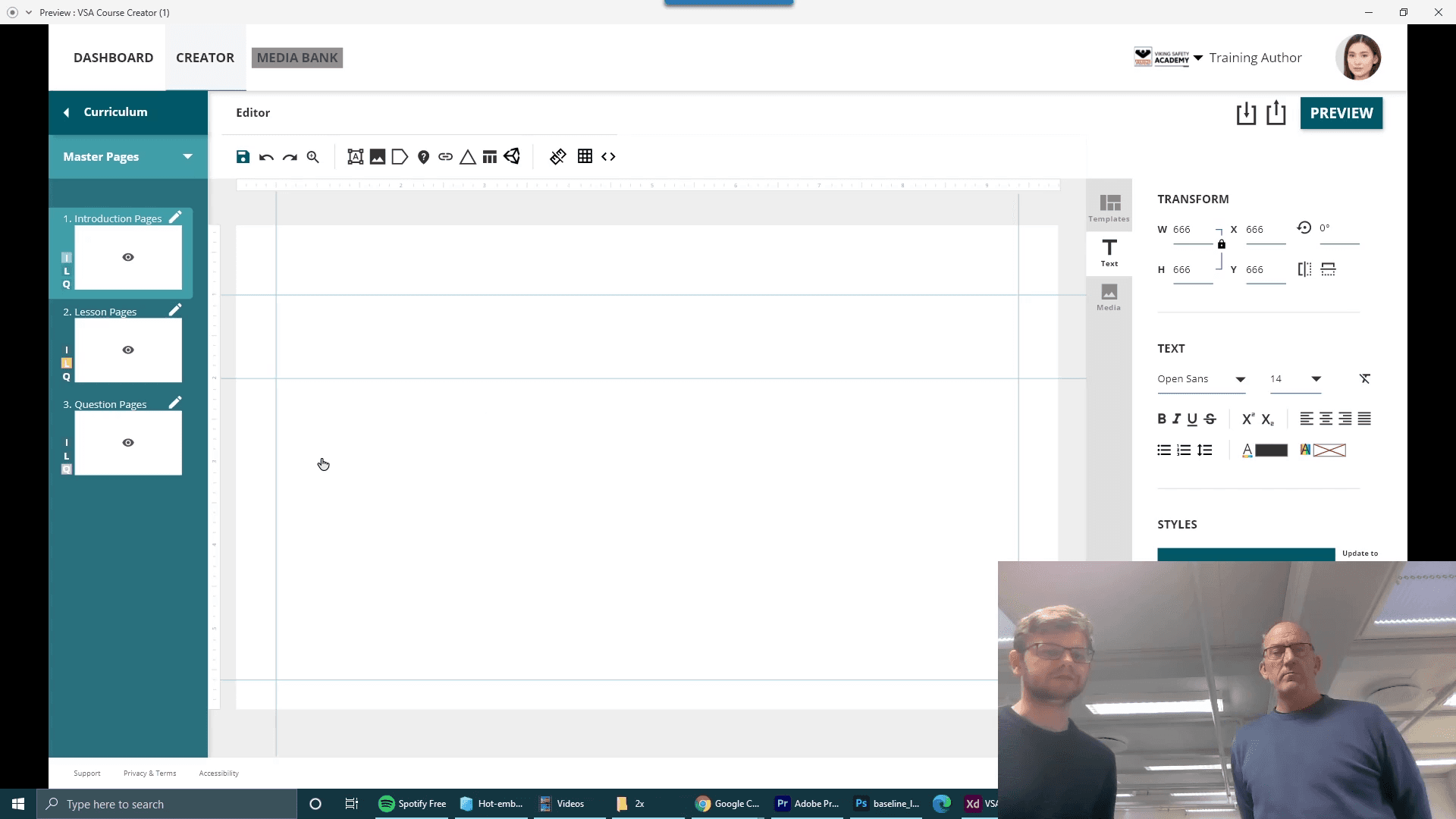1456x819 pixels.
Task: Open the font size 14 dropdown
Action: (x=1295, y=379)
